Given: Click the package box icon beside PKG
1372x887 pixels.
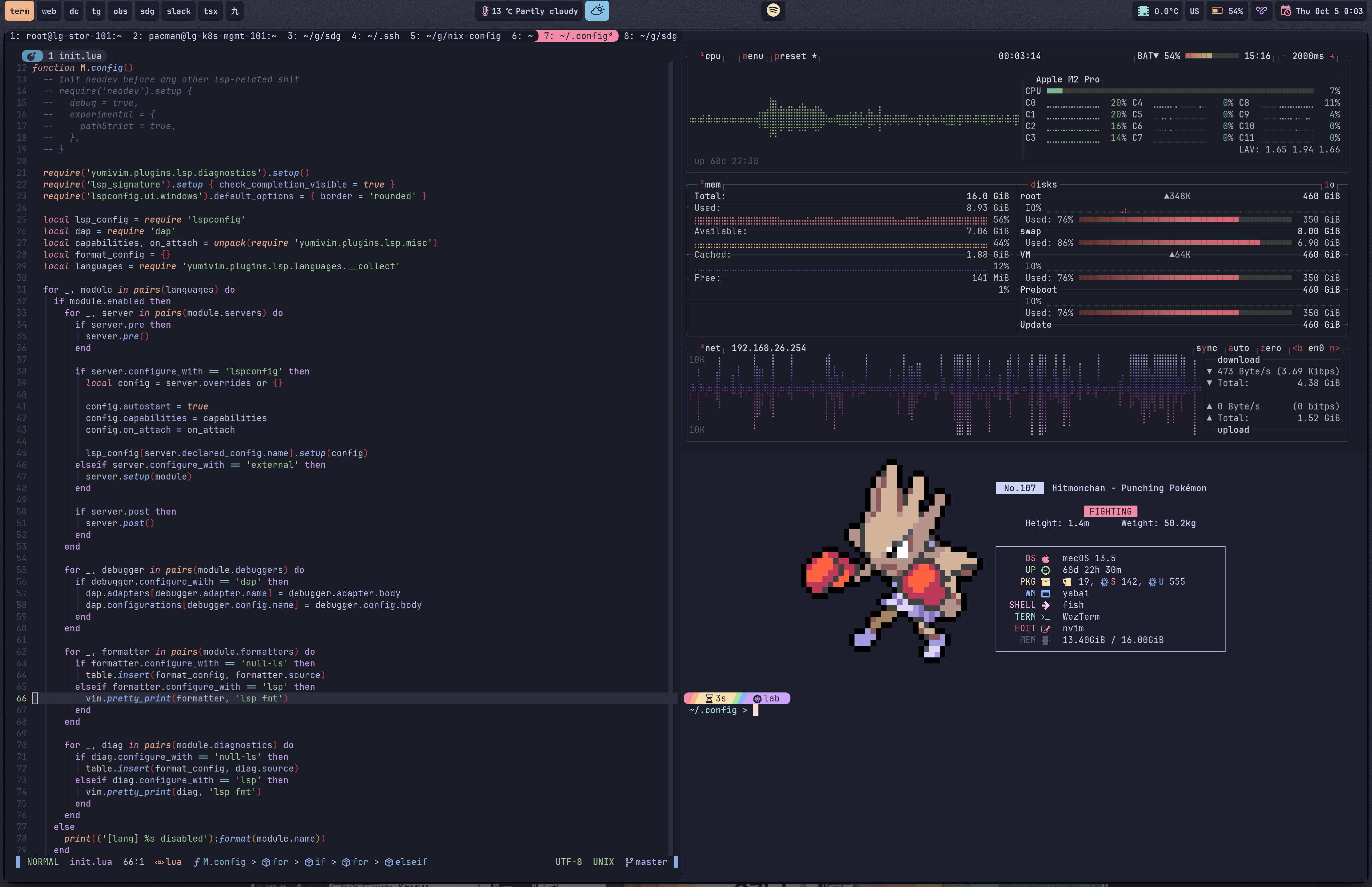Looking at the screenshot, I should tap(1046, 582).
